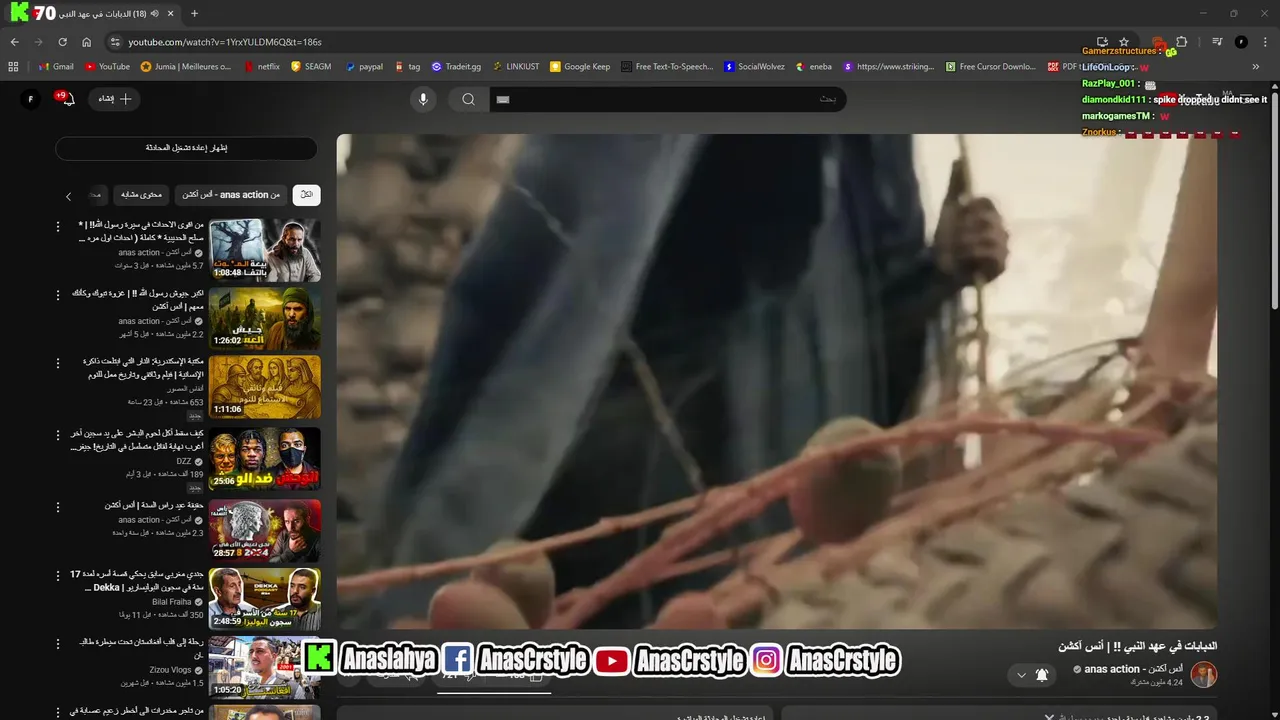The width and height of the screenshot is (1280, 720).
Task: Open the Dekka 2:48:59 video thumbnail
Action: tap(265, 598)
